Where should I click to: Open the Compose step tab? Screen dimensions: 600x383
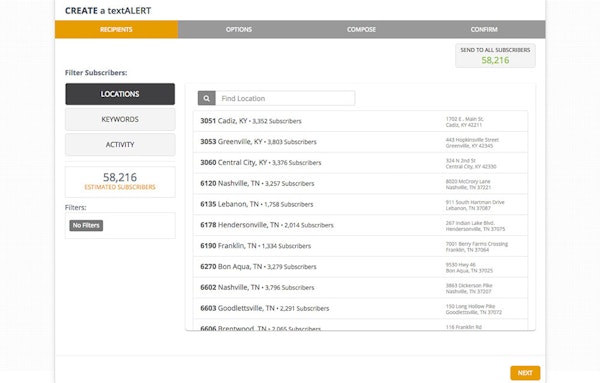coord(361,29)
